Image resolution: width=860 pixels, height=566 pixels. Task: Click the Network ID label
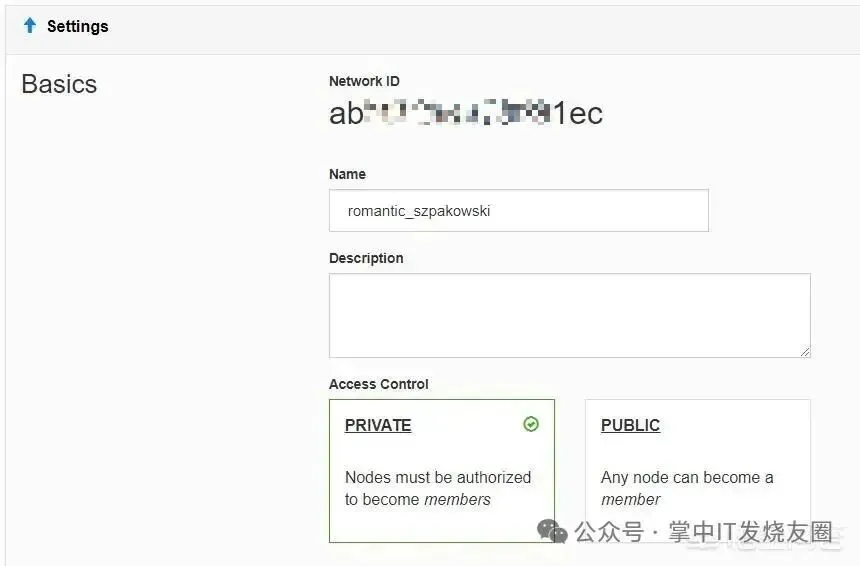[x=364, y=81]
